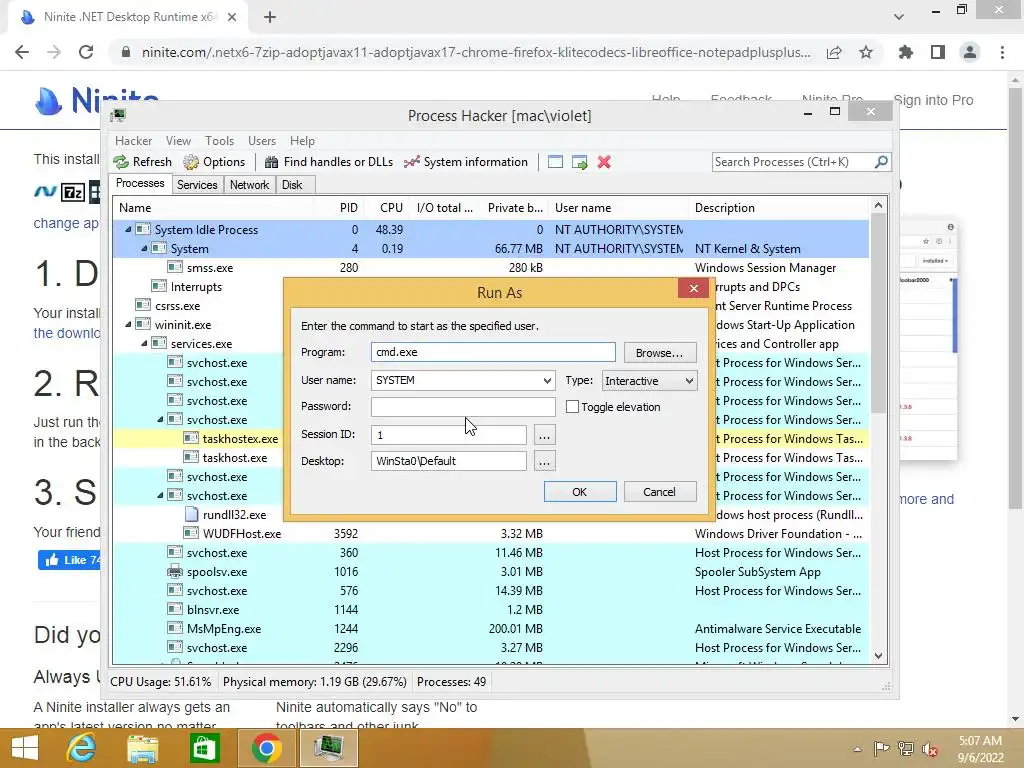Open the View menu
This screenshot has height=768, width=1024.
point(178,140)
